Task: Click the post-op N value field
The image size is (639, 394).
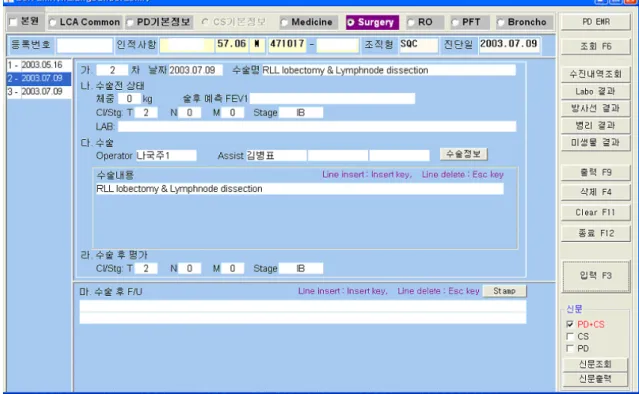Action: [189, 269]
